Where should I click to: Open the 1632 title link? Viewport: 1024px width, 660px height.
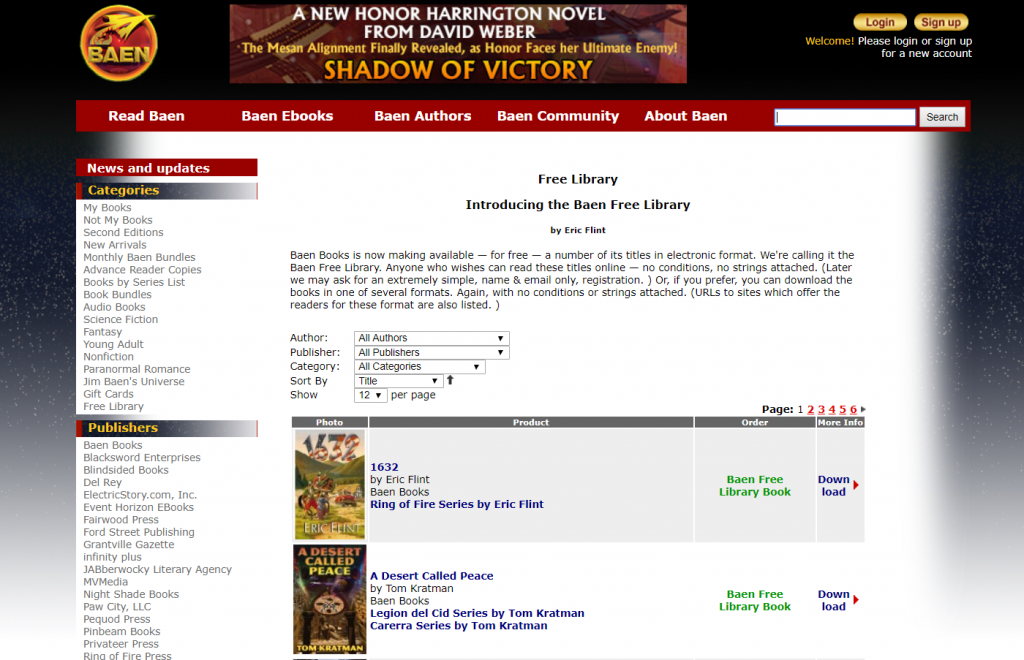(384, 467)
